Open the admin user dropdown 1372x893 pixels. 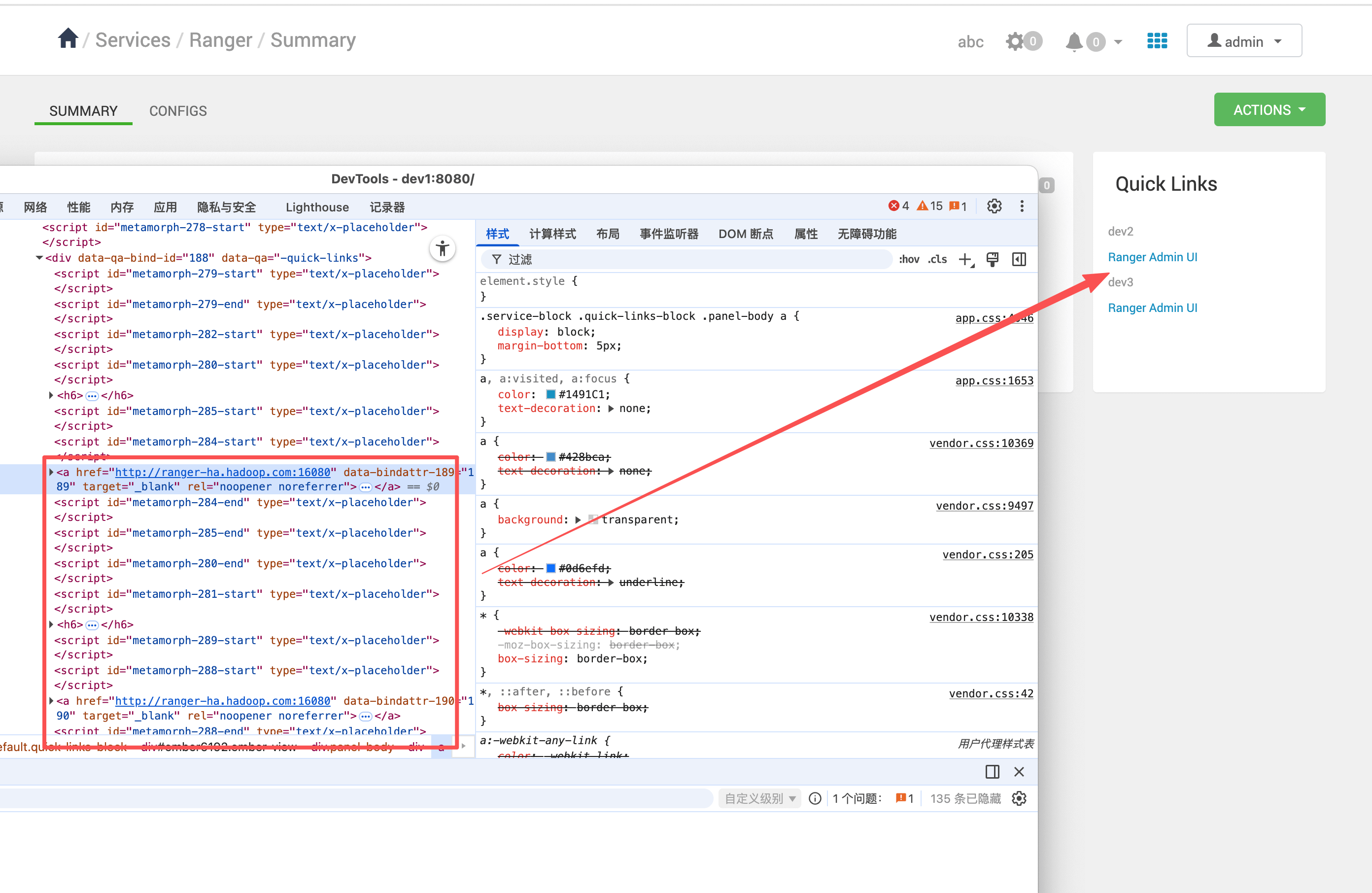(x=1243, y=41)
